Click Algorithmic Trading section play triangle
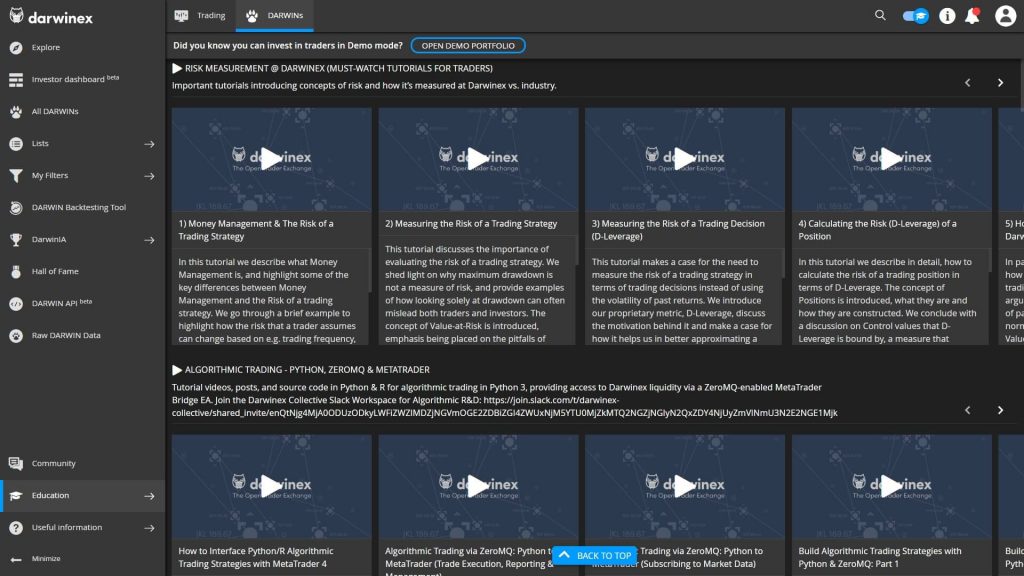The height and width of the screenshot is (576, 1024). [177, 370]
